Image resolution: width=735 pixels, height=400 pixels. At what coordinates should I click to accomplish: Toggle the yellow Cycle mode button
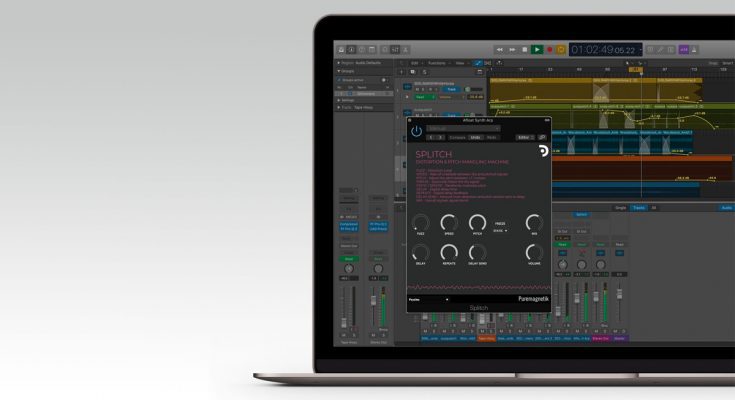click(x=561, y=49)
